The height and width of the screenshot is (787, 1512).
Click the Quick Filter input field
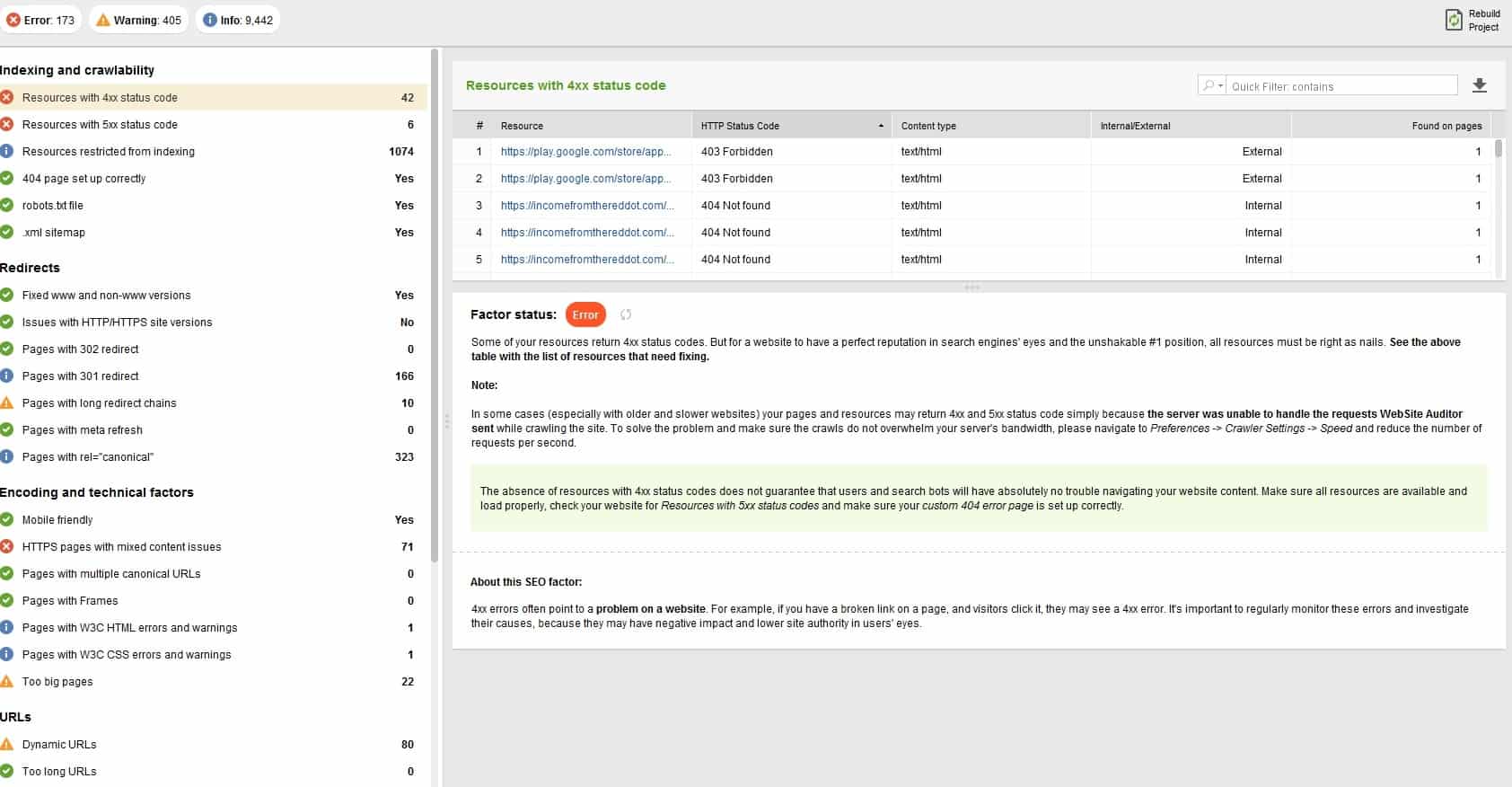point(1341,86)
